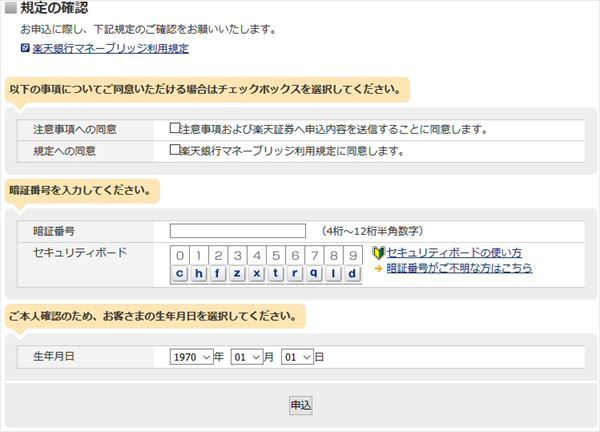Click security board key t
The image size is (600, 432).
coord(276,274)
